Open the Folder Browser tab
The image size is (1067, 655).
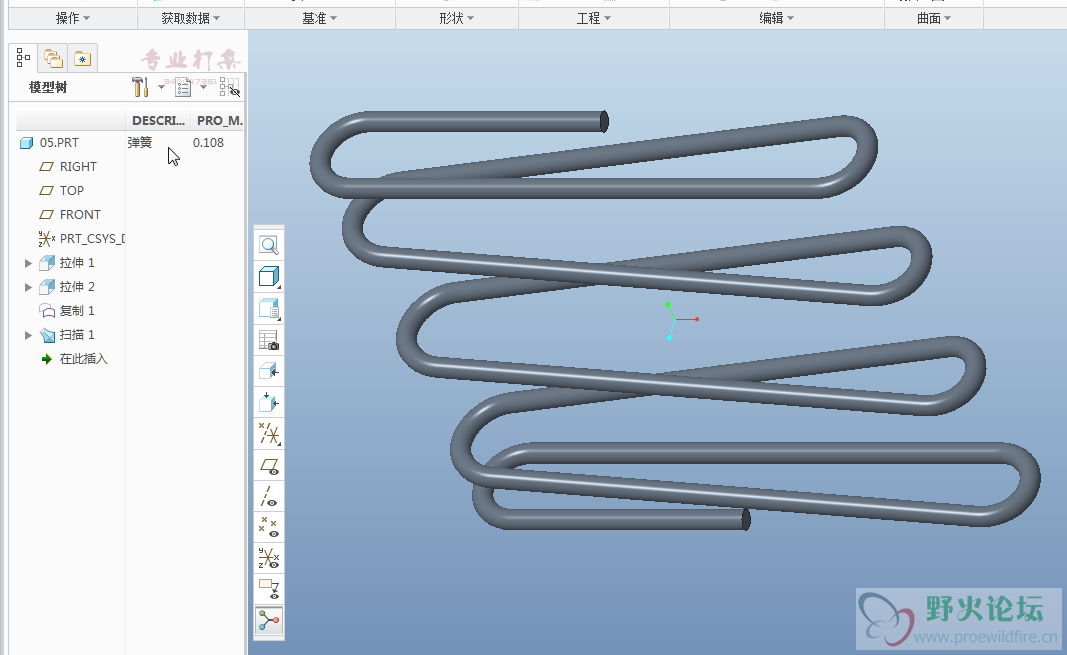tap(53, 58)
